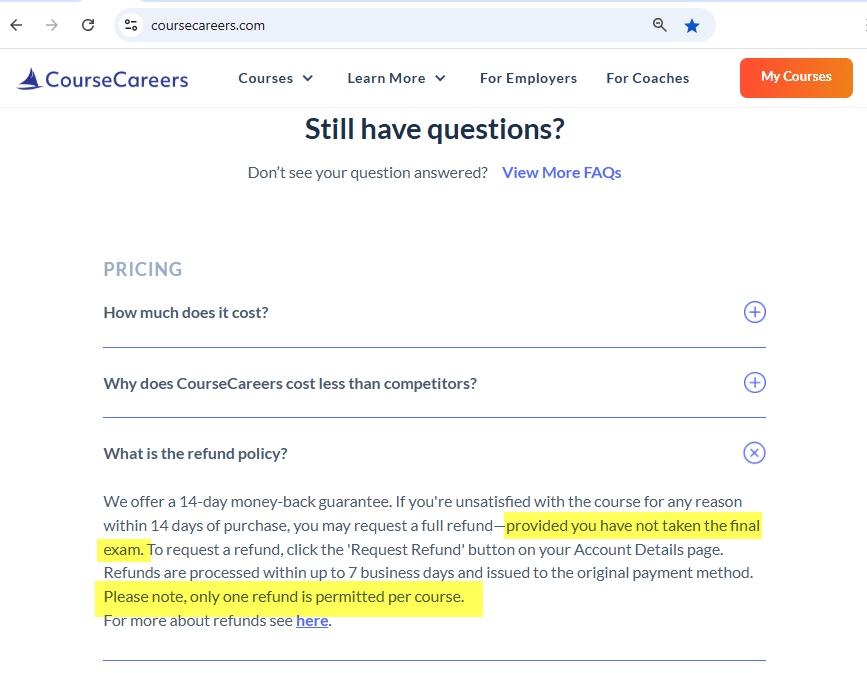Image resolution: width=867 pixels, height=673 pixels.
Task: Click the bookmark star icon
Action: tap(692, 26)
